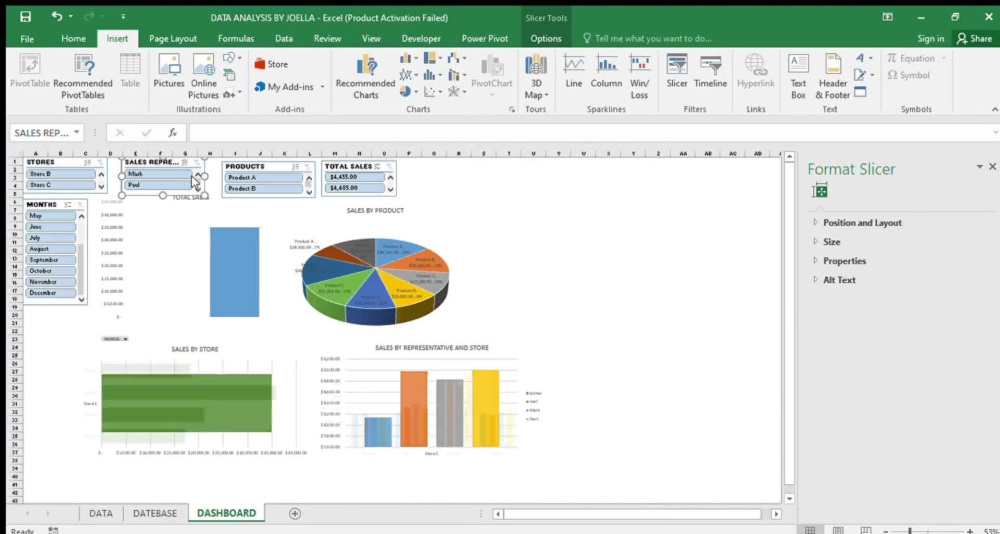Click Sign in
The width and height of the screenshot is (1000, 534).
click(x=930, y=38)
